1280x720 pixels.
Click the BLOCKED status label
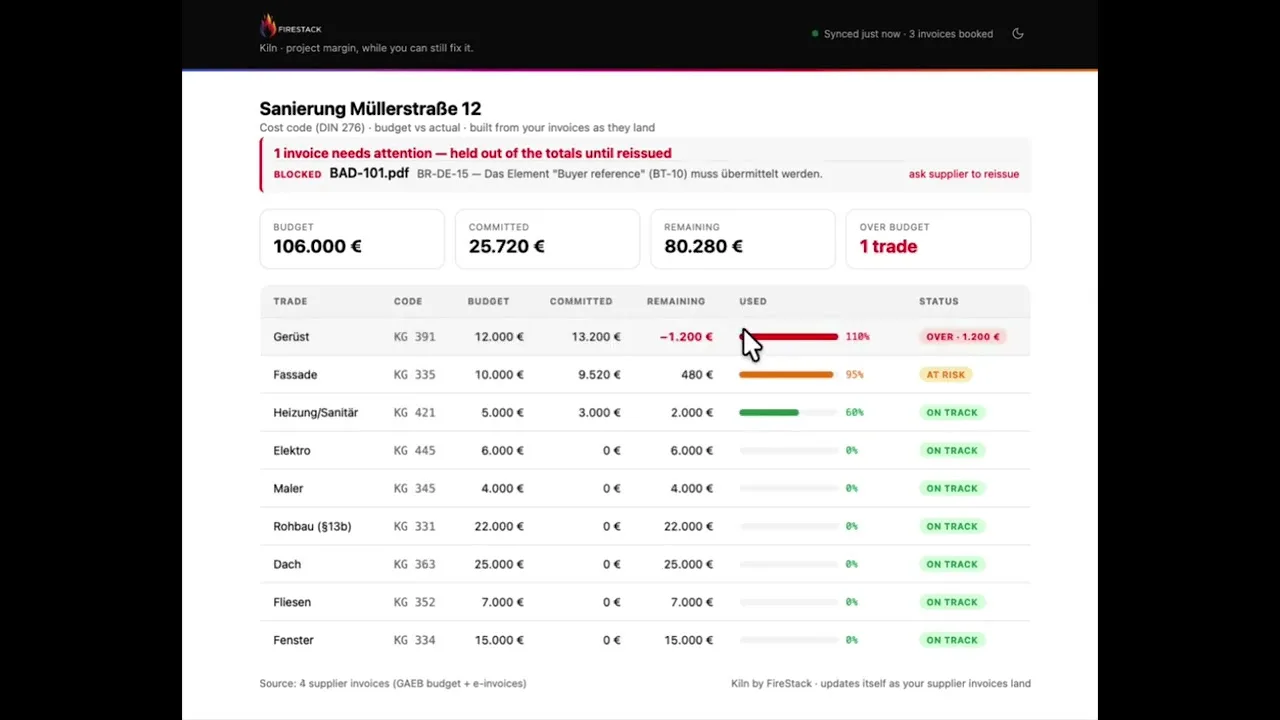pos(297,174)
